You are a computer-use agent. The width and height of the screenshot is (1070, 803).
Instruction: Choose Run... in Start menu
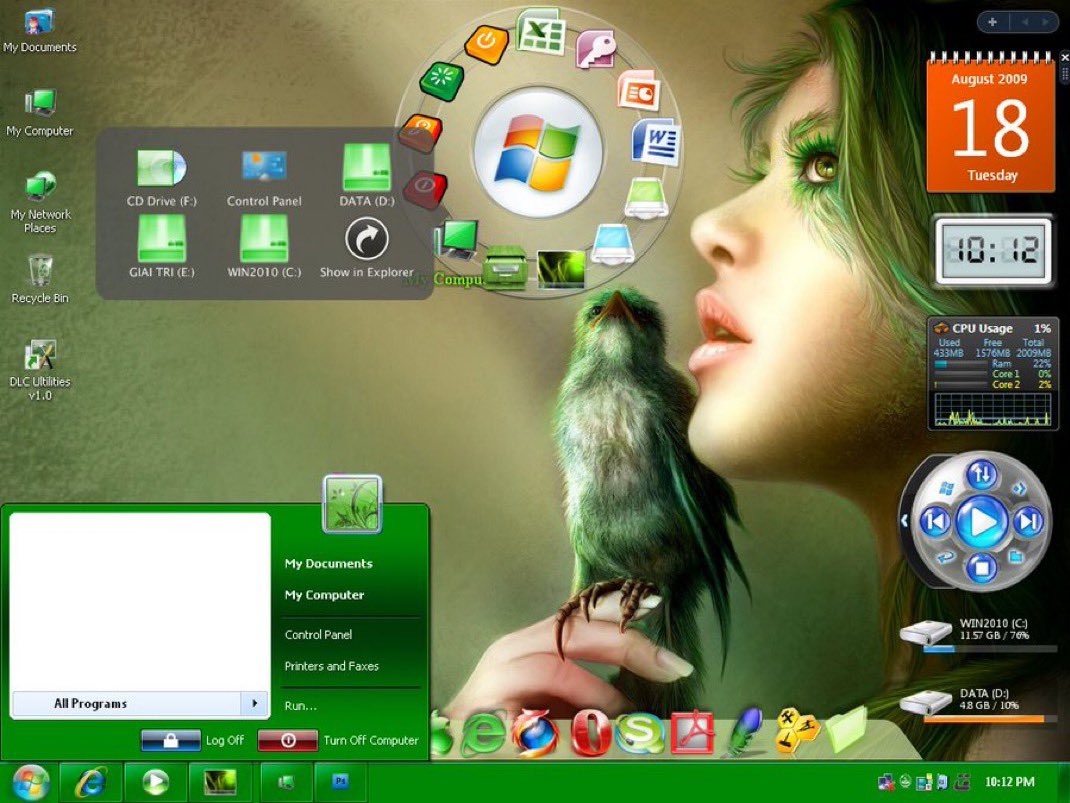301,705
